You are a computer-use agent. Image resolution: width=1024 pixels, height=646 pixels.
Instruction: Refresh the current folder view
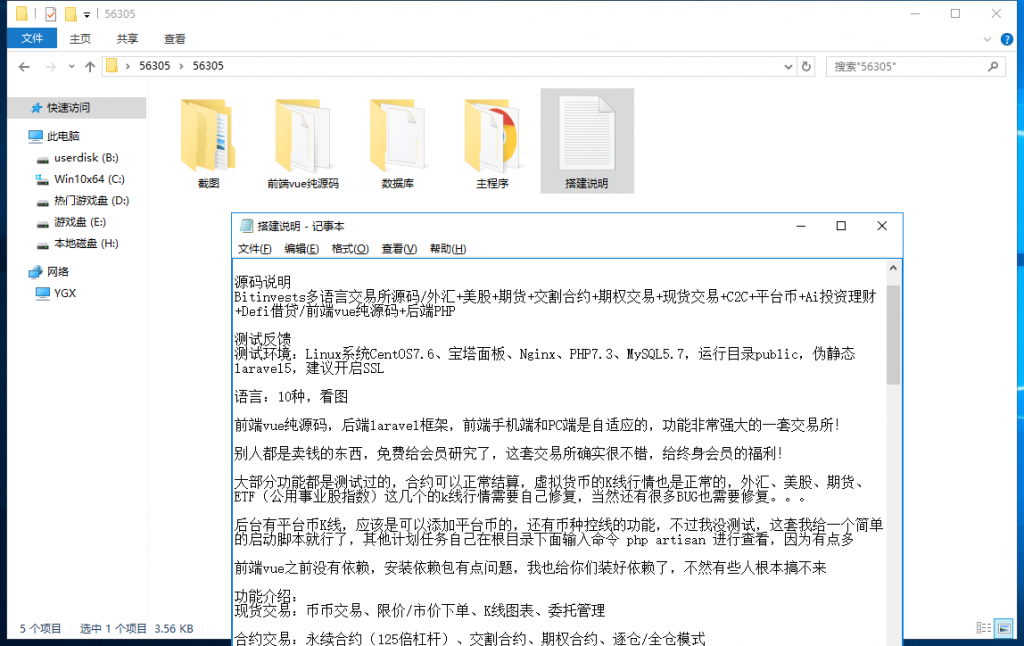(806, 67)
